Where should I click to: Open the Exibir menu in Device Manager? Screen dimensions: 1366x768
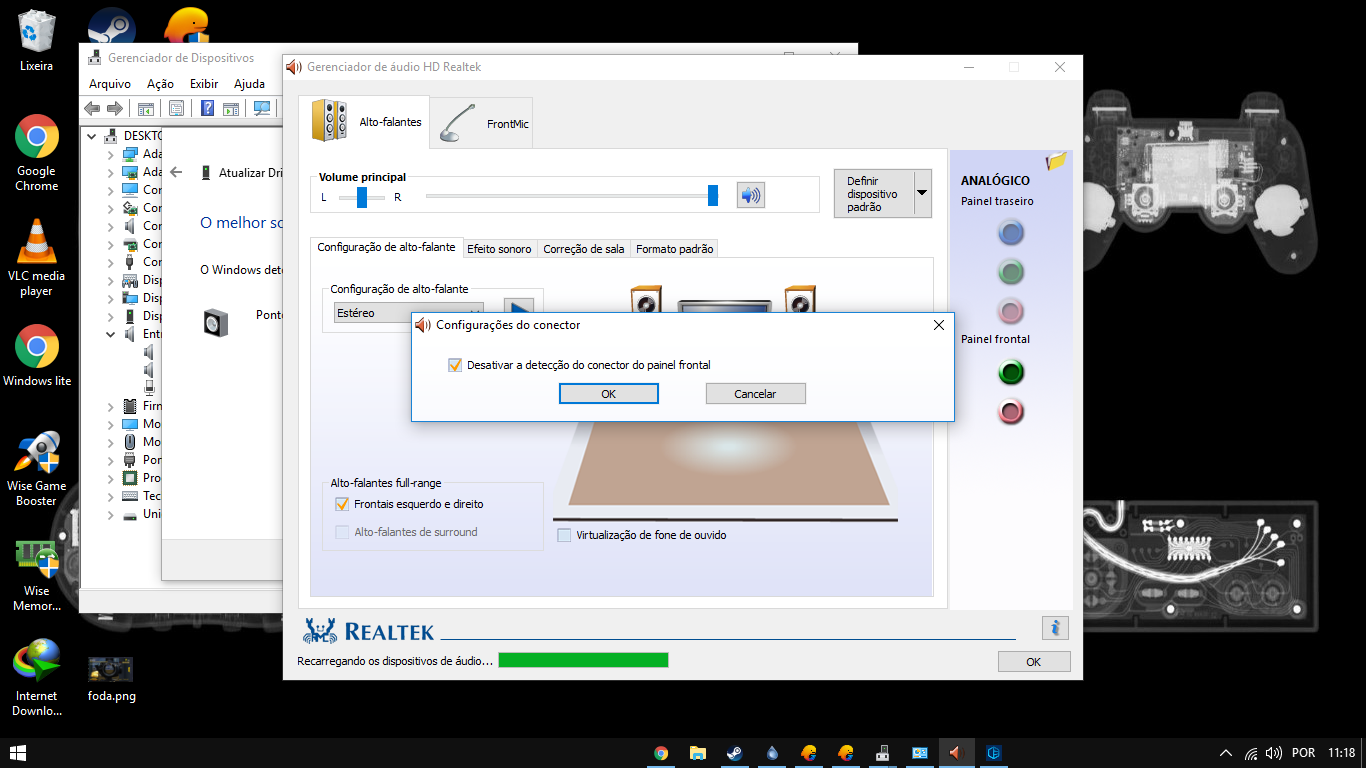pyautogui.click(x=204, y=84)
